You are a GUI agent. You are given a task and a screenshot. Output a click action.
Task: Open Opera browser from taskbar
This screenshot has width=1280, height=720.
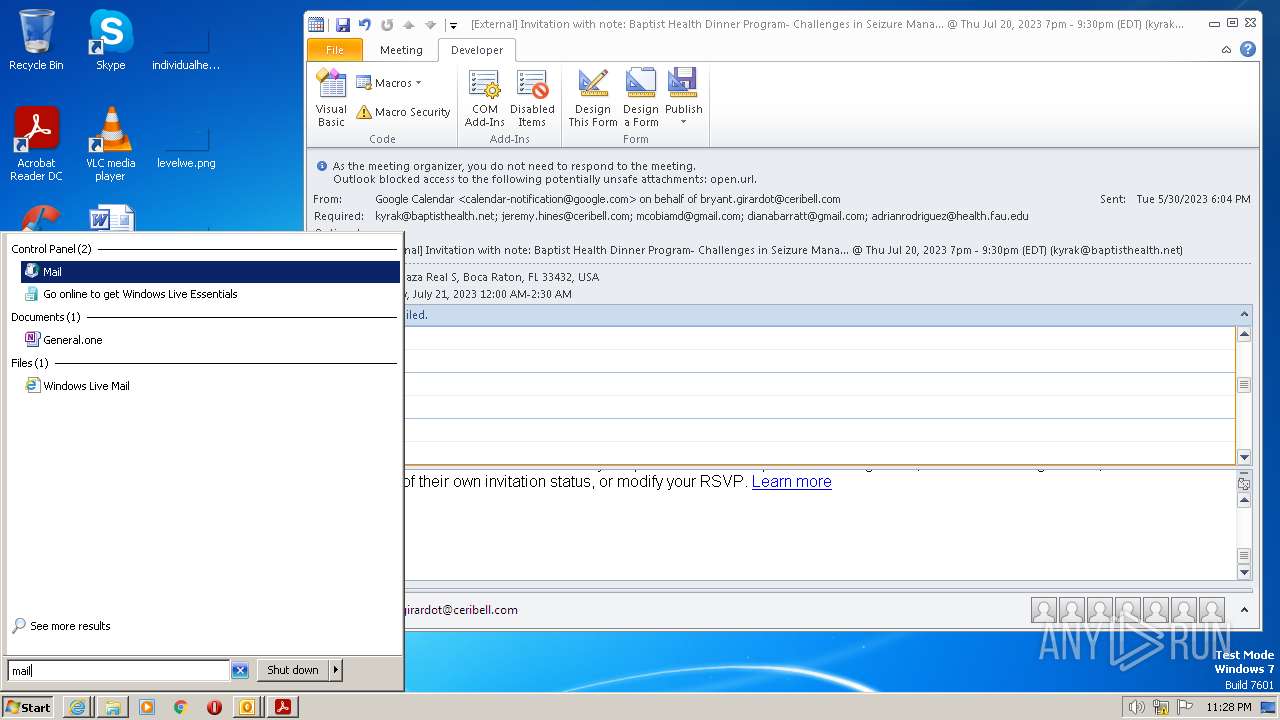click(214, 707)
